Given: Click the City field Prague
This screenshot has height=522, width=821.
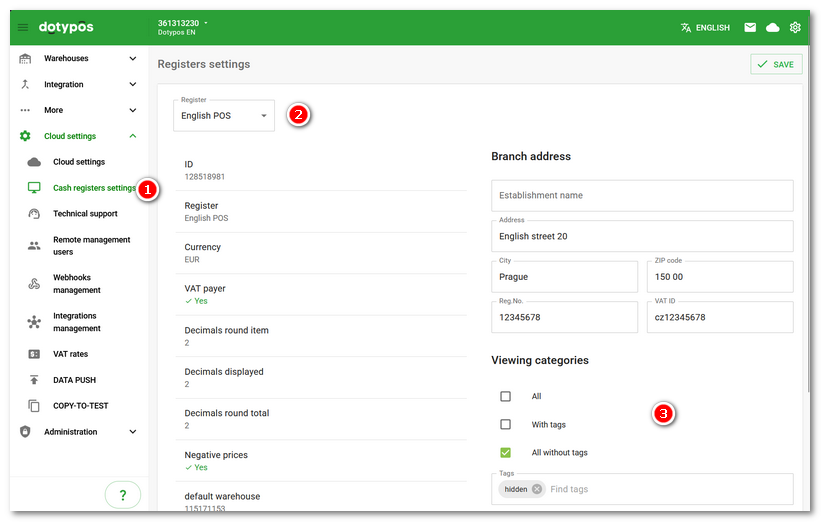Looking at the screenshot, I should (564, 276).
